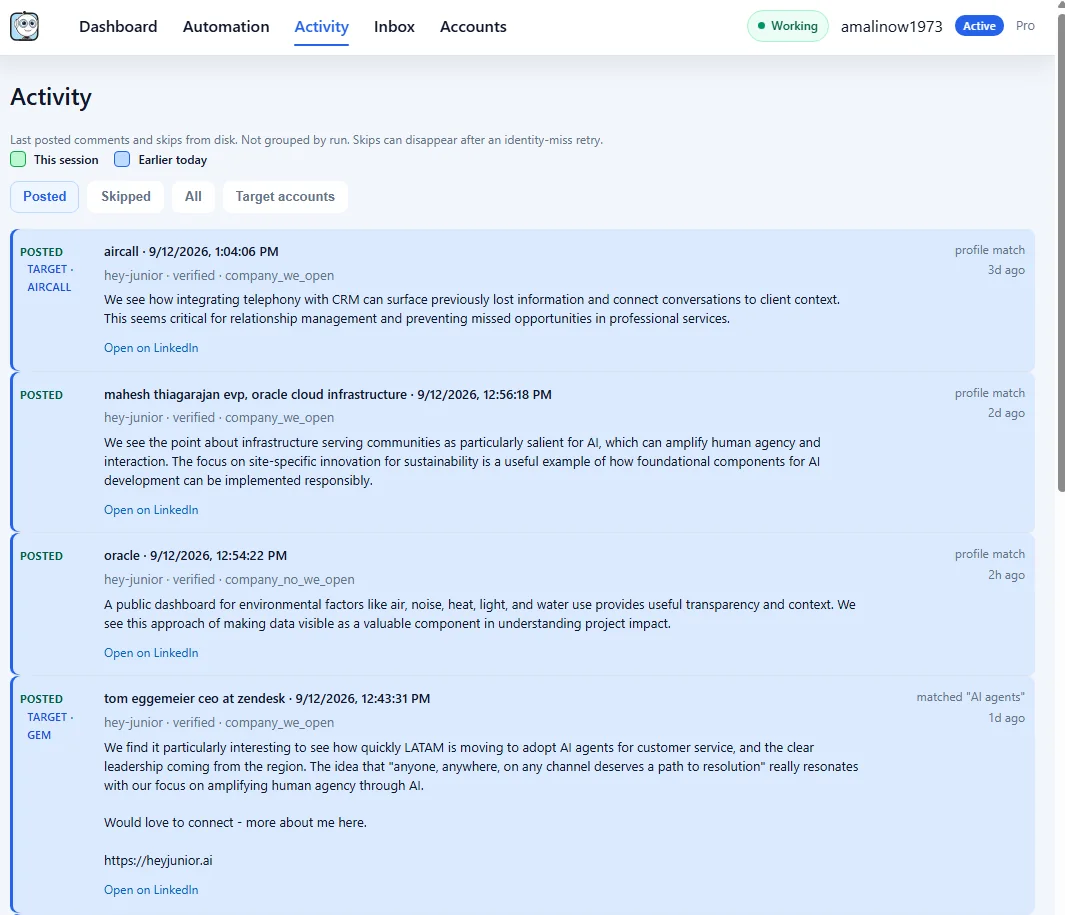
Task: Click the 1d ago timestamp
Action: point(1006,718)
